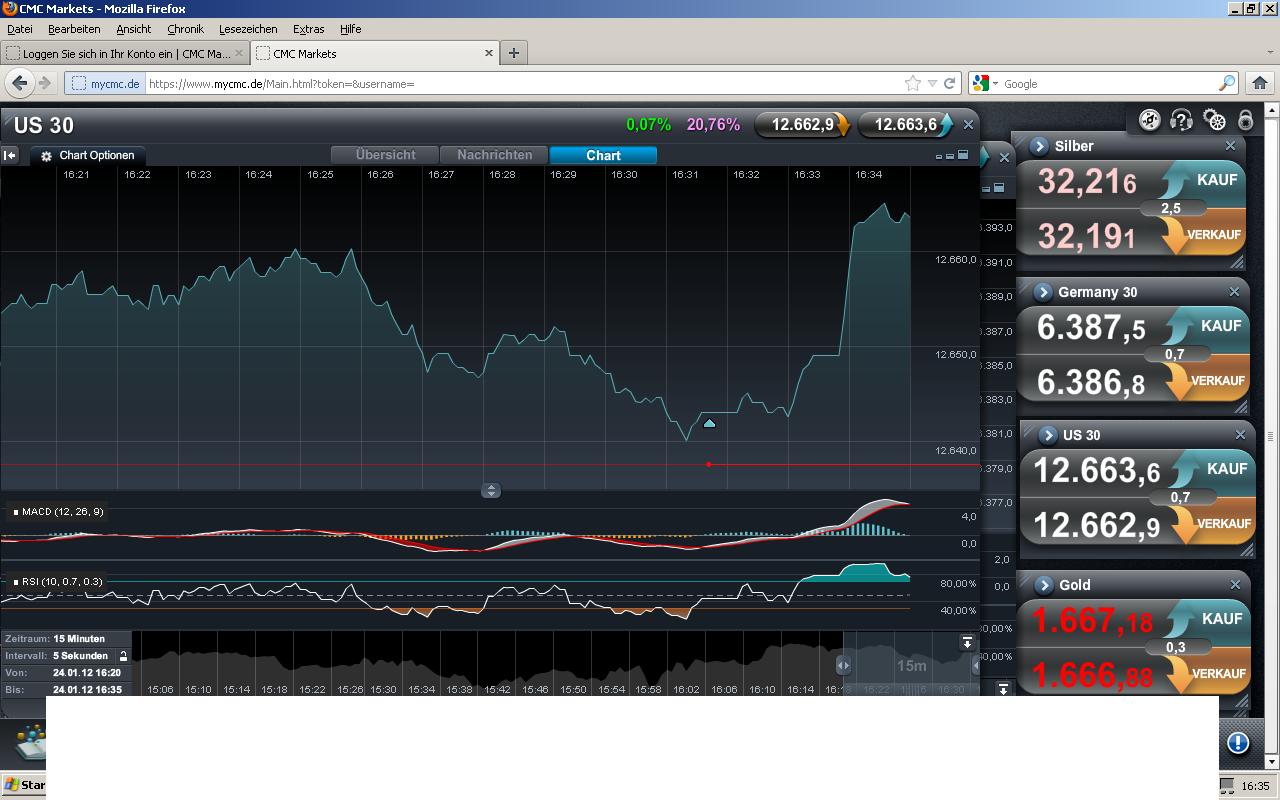Open a new Firefox tab

(513, 53)
